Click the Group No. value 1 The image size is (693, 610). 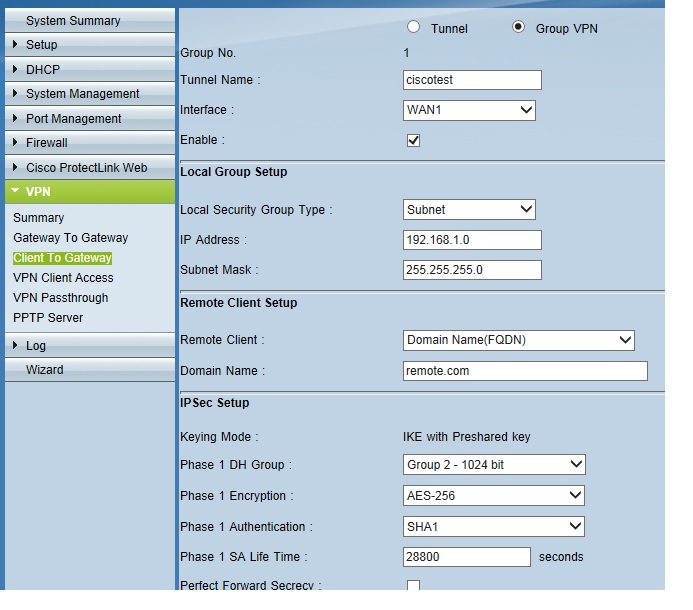pos(406,53)
